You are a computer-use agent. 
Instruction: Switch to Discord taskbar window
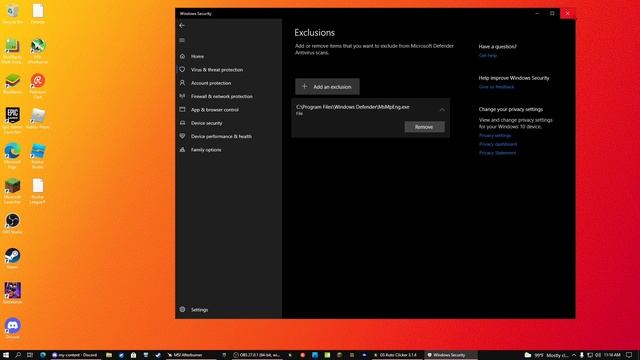point(74,355)
